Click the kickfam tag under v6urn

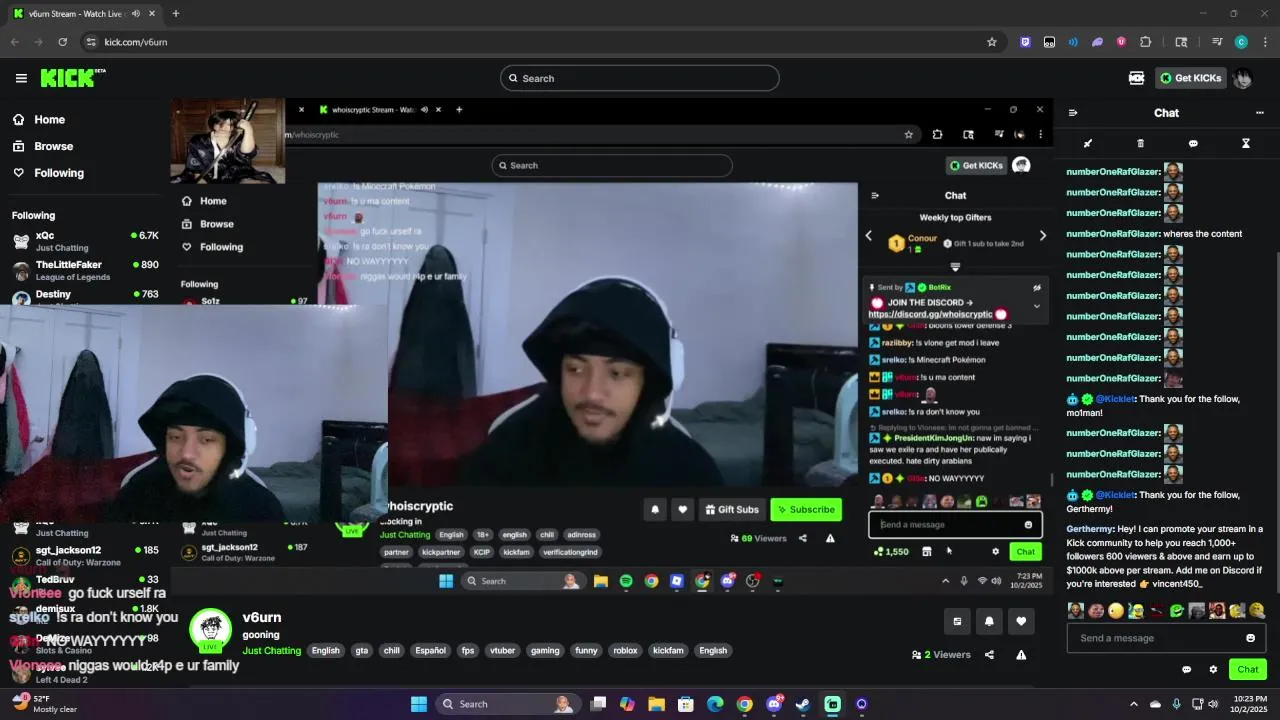668,650
